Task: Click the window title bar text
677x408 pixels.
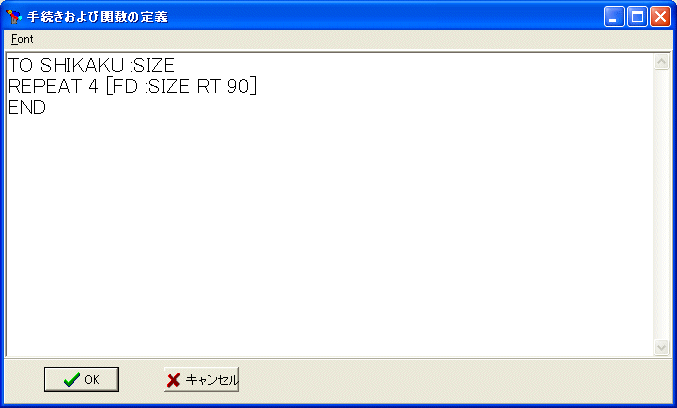Action: point(97,17)
